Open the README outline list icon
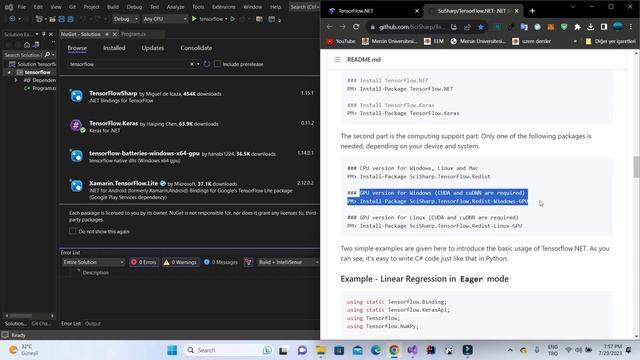Image resolution: width=640 pixels, height=360 pixels. [x=337, y=60]
